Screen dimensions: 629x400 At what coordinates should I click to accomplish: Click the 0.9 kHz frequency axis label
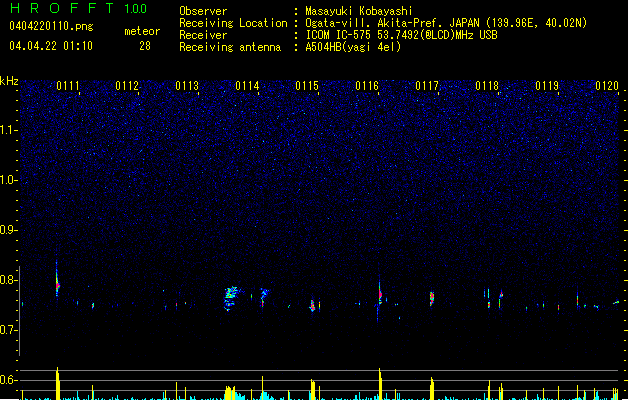pyautogui.click(x=8, y=230)
